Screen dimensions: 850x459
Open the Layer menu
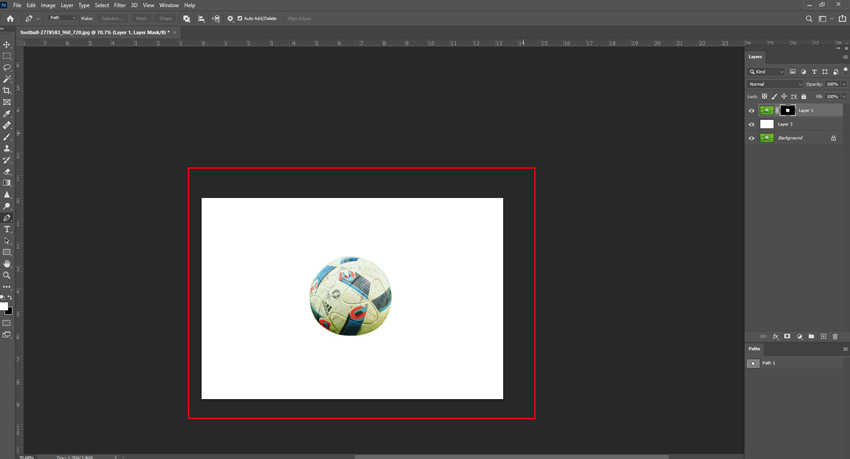67,5
